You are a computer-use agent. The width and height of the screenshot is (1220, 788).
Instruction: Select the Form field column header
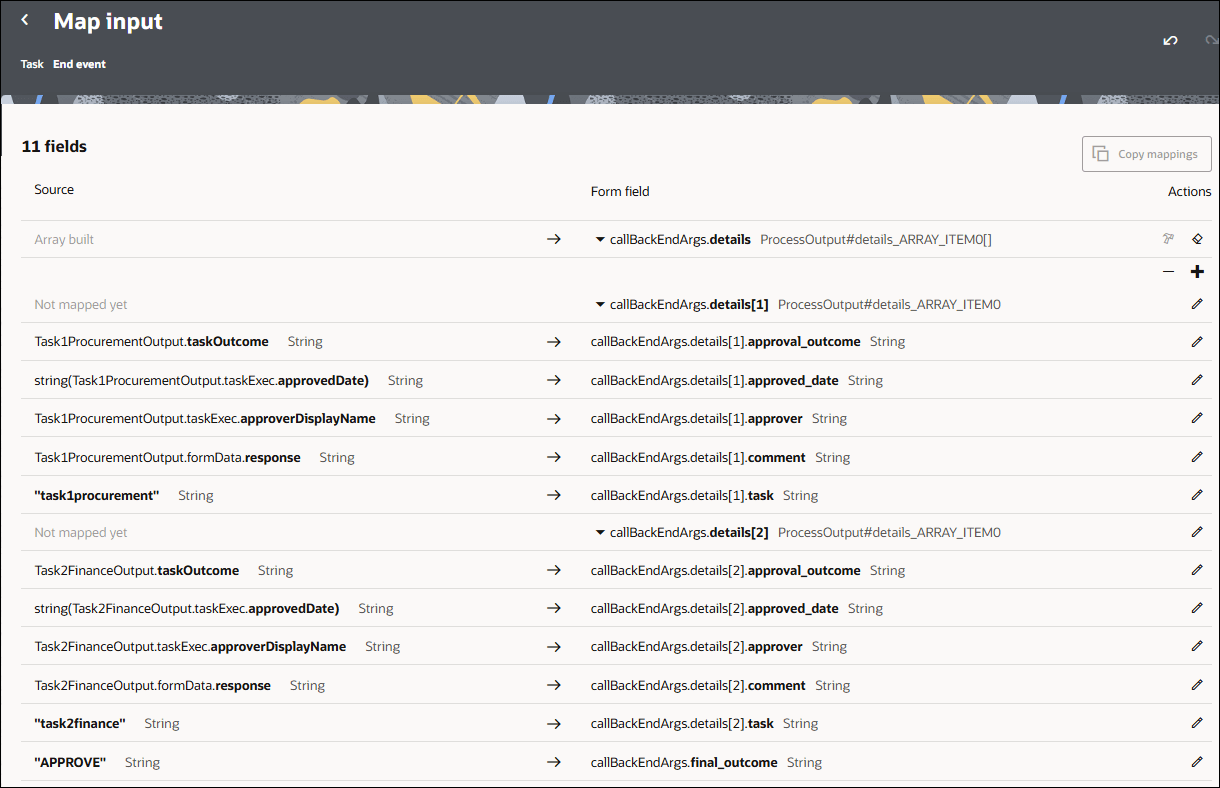coord(620,191)
